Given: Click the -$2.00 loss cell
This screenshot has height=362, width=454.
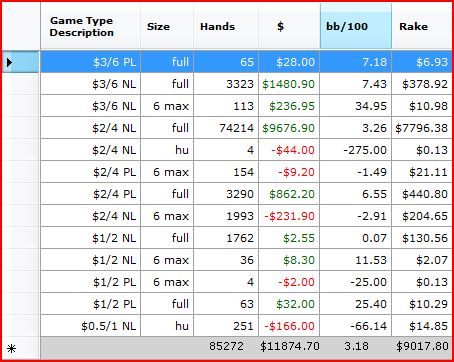Looking at the screenshot, I should click(289, 282).
